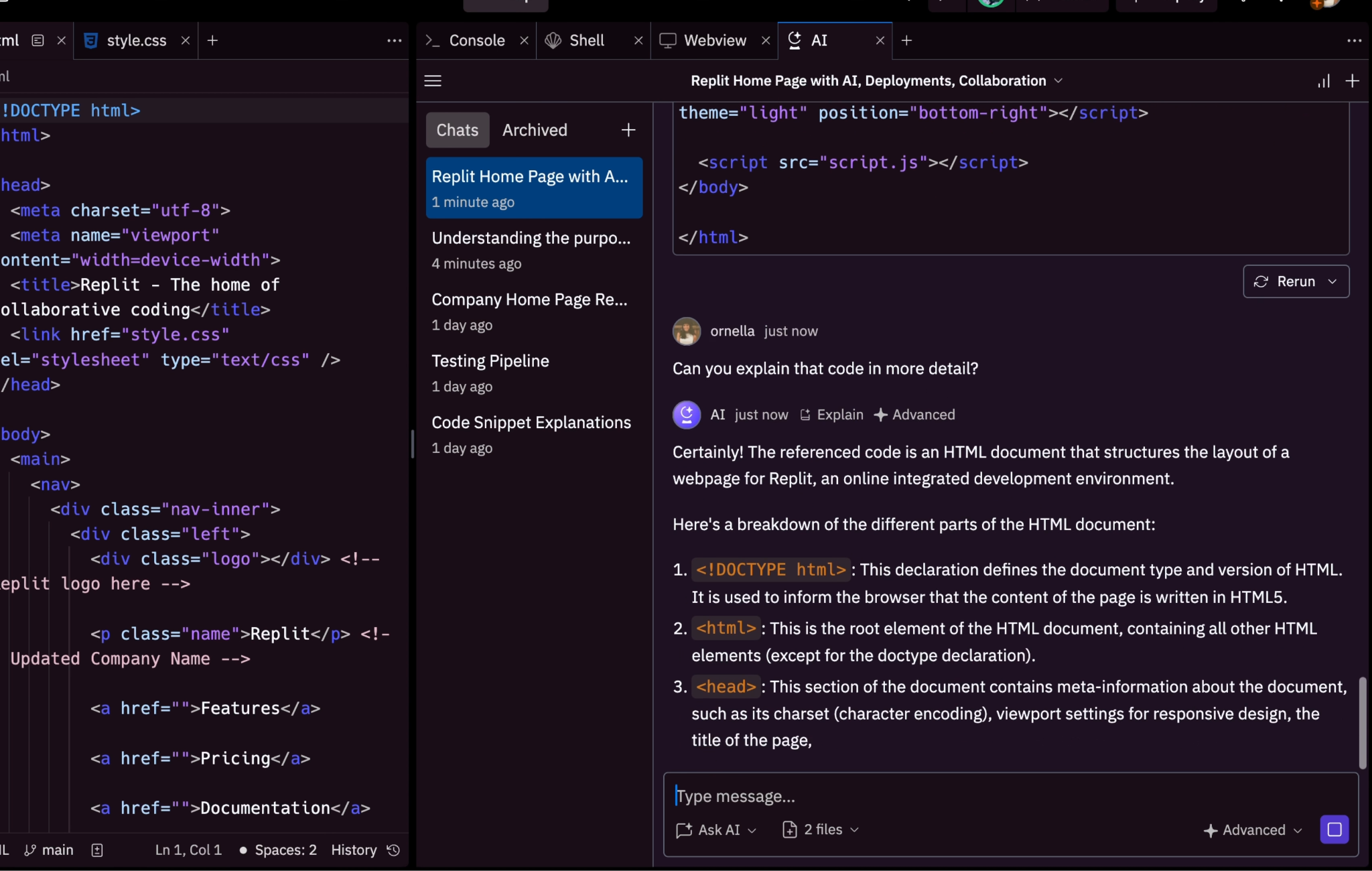The height and width of the screenshot is (871, 1372).
Task: Open editor pane three-dot options menu
Action: [x=395, y=40]
